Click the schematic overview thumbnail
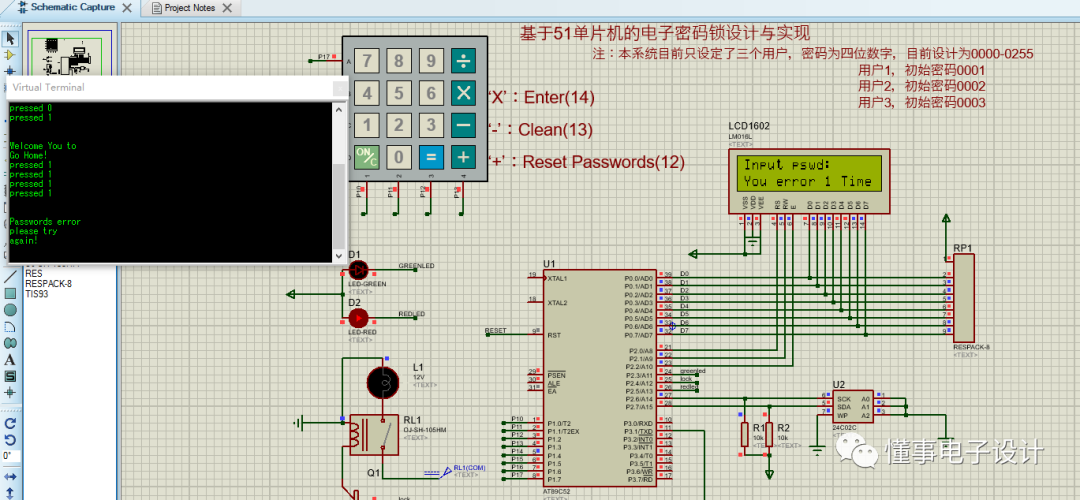The width and height of the screenshot is (1080, 500). point(68,54)
